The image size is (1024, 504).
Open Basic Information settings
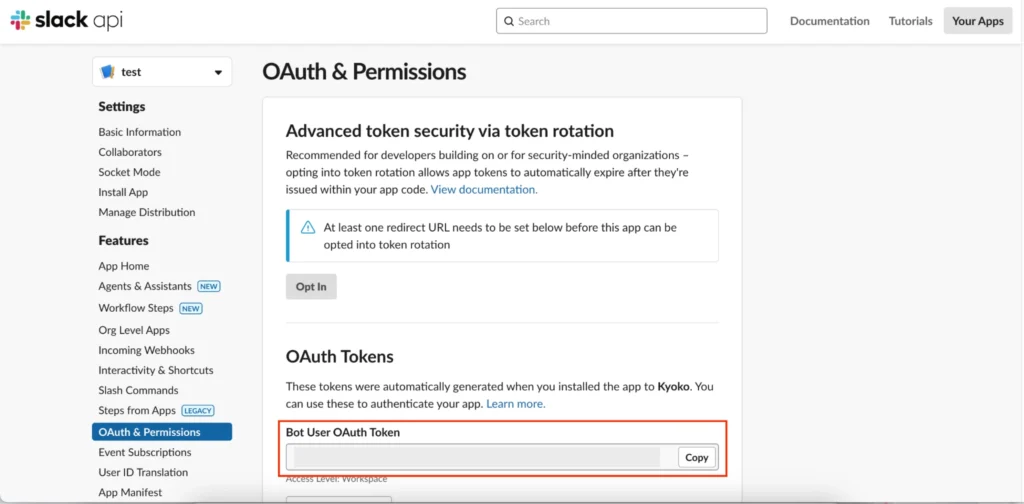[x=140, y=132]
